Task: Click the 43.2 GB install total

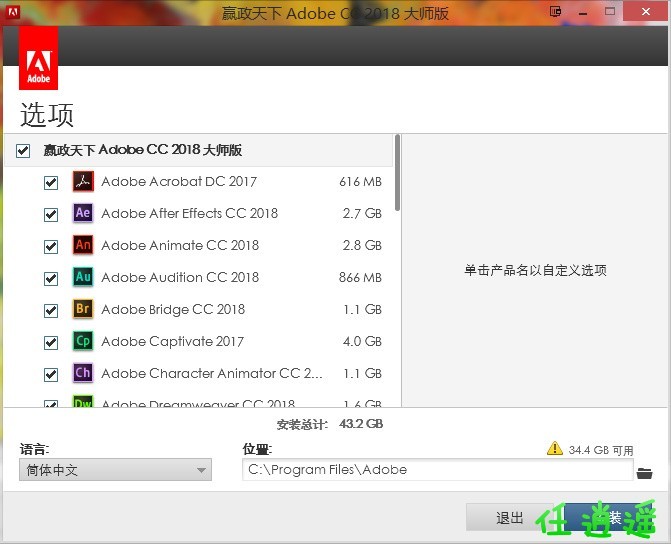Action: (361, 424)
